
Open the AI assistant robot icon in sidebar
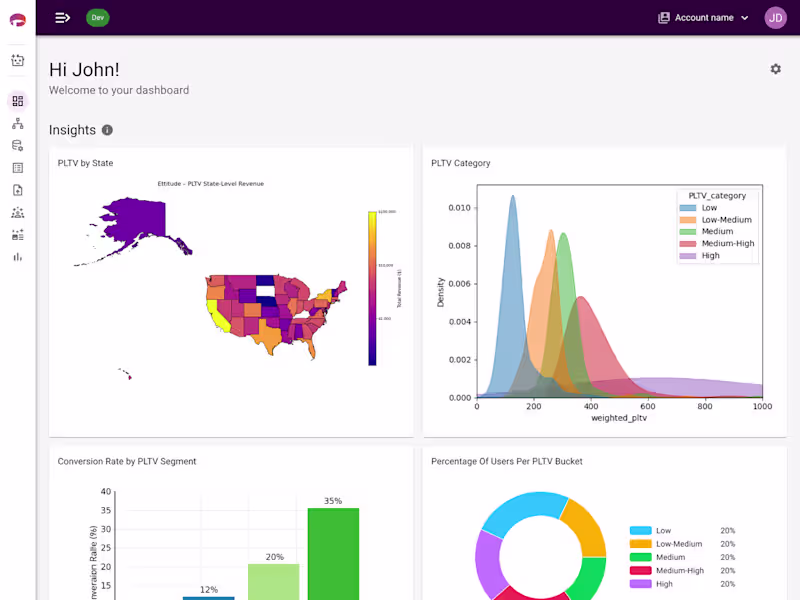tap(18, 60)
